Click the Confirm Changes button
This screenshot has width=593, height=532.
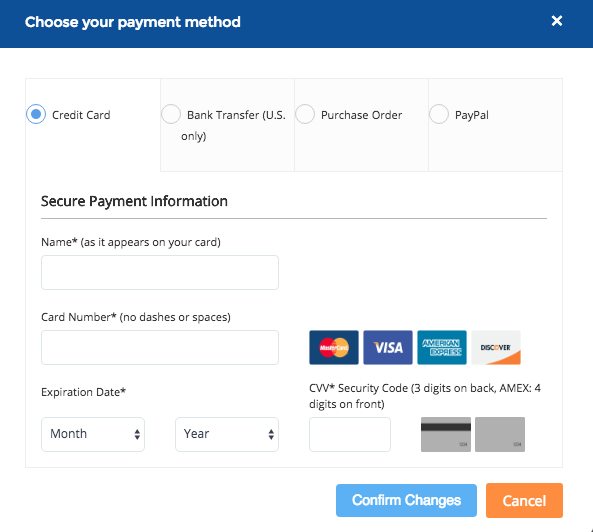click(406, 500)
